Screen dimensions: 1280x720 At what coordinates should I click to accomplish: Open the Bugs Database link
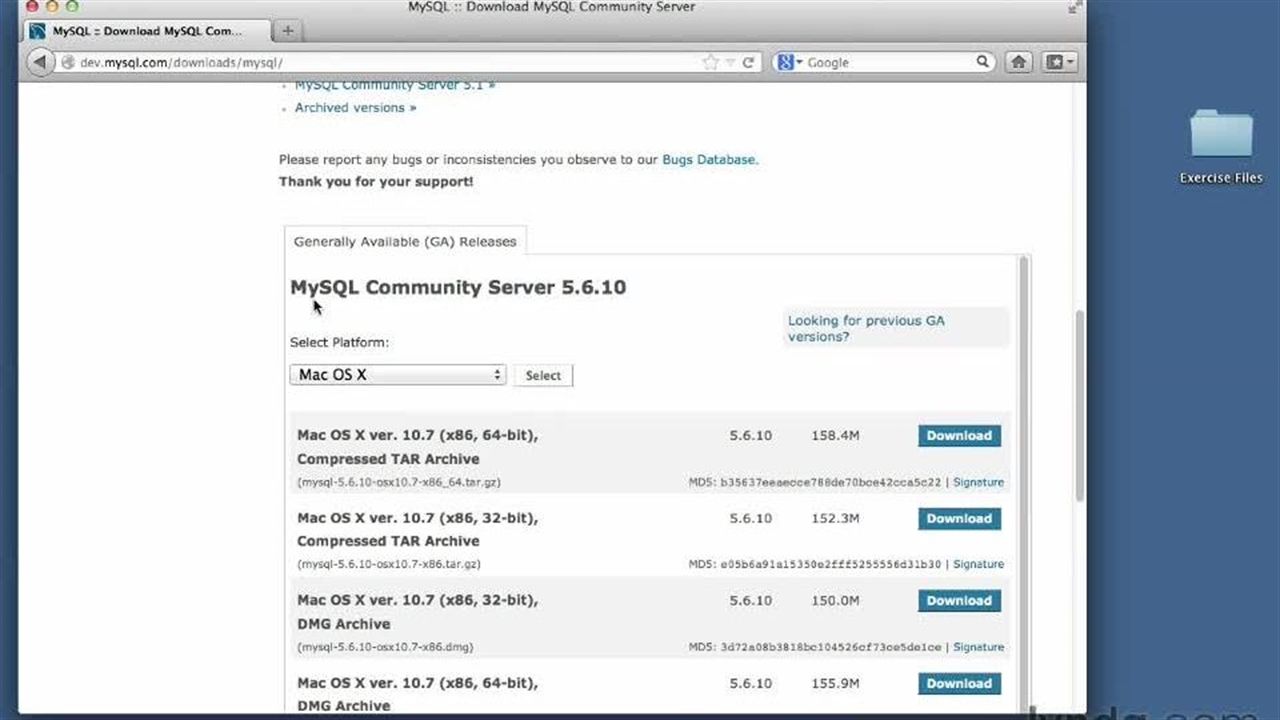[x=708, y=159]
